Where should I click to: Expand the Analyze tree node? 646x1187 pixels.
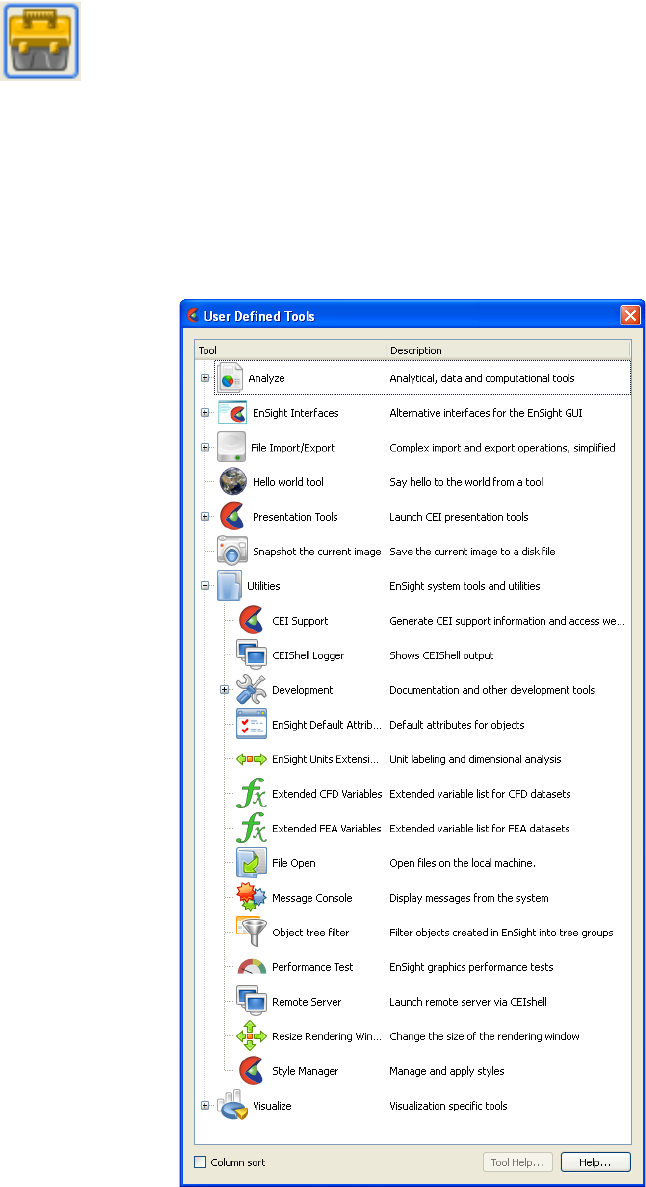pos(204,378)
